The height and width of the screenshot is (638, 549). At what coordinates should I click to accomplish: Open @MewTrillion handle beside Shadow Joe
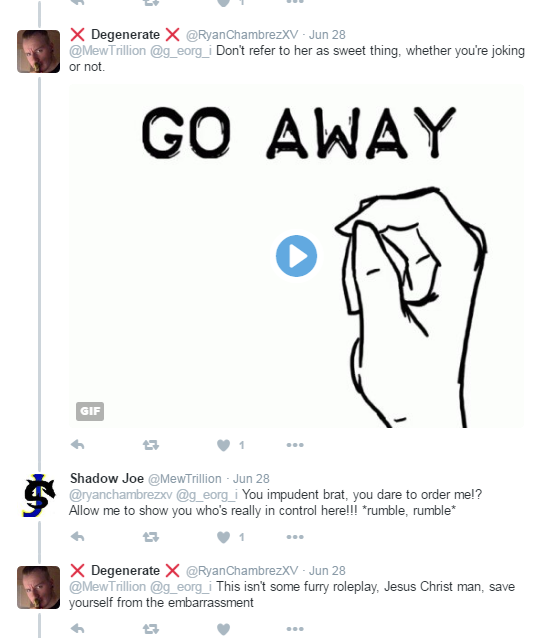185,478
